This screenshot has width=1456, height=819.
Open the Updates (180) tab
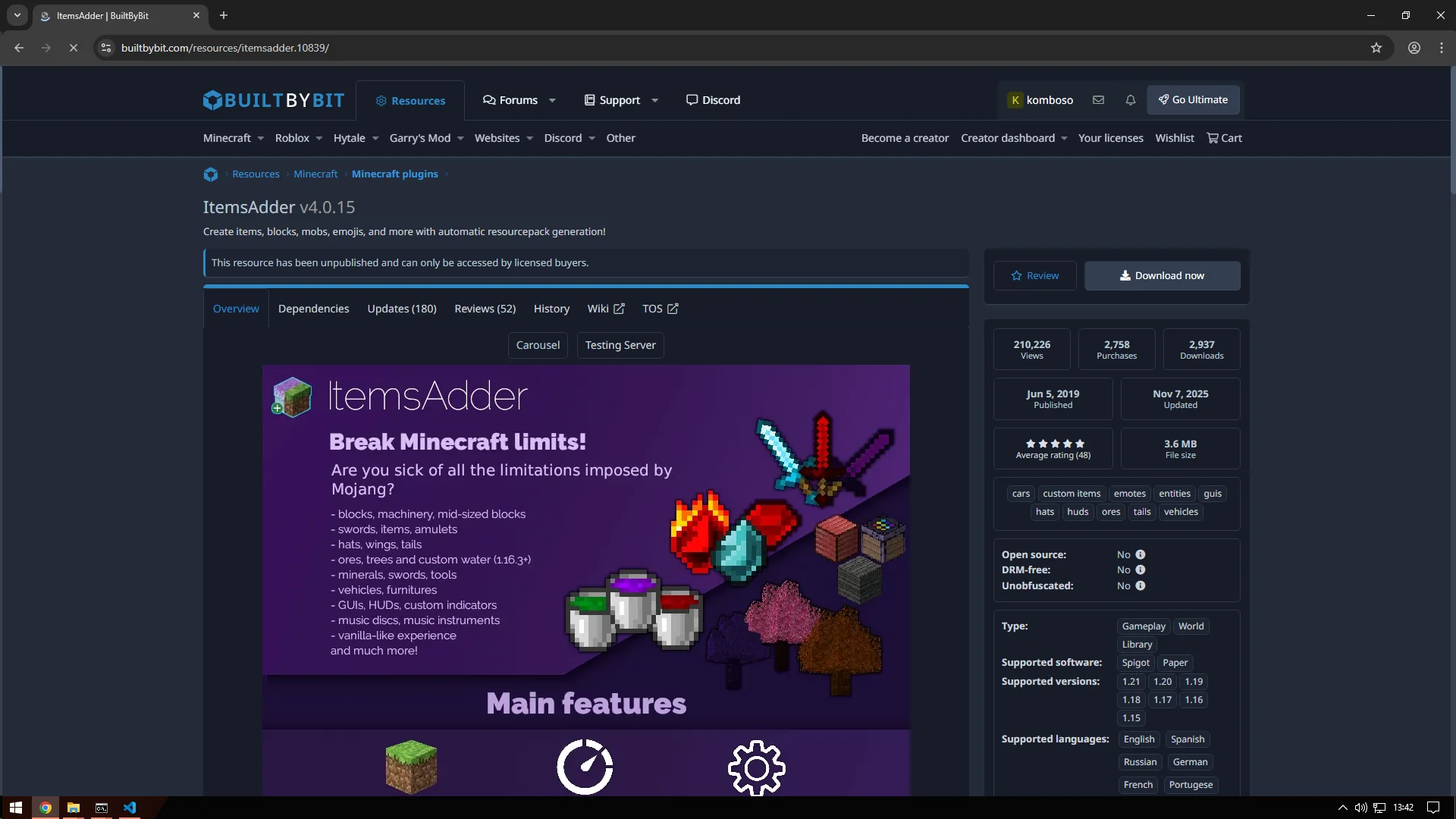(402, 309)
